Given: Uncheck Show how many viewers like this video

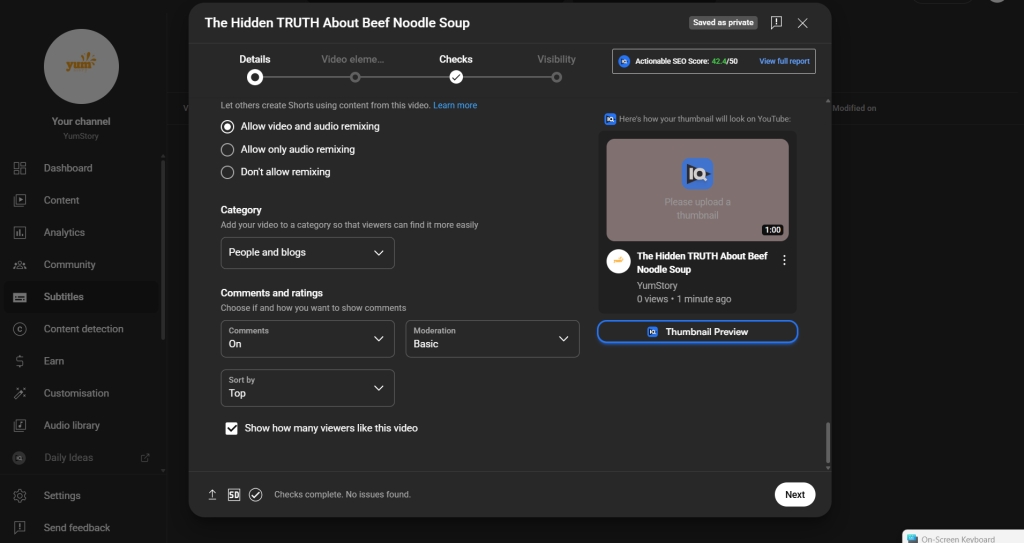Looking at the screenshot, I should click(232, 428).
